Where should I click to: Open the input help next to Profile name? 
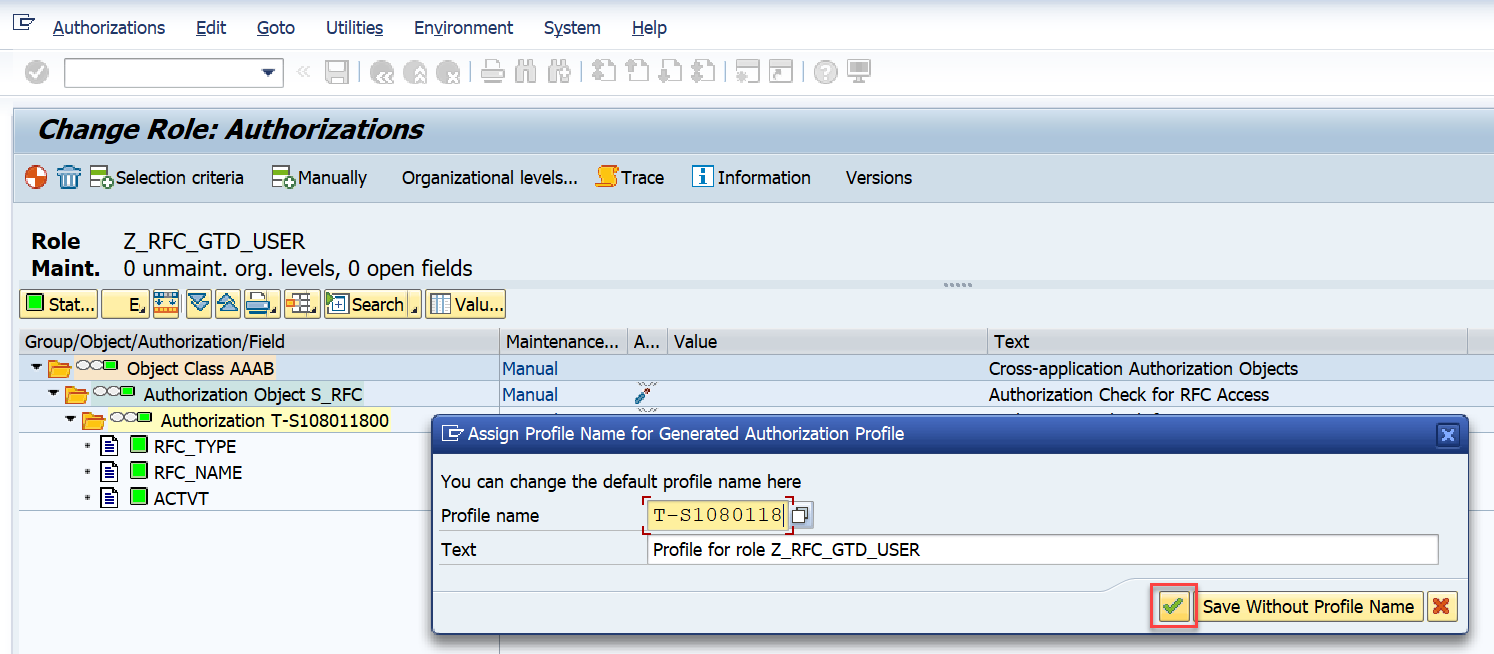pyautogui.click(x=802, y=516)
